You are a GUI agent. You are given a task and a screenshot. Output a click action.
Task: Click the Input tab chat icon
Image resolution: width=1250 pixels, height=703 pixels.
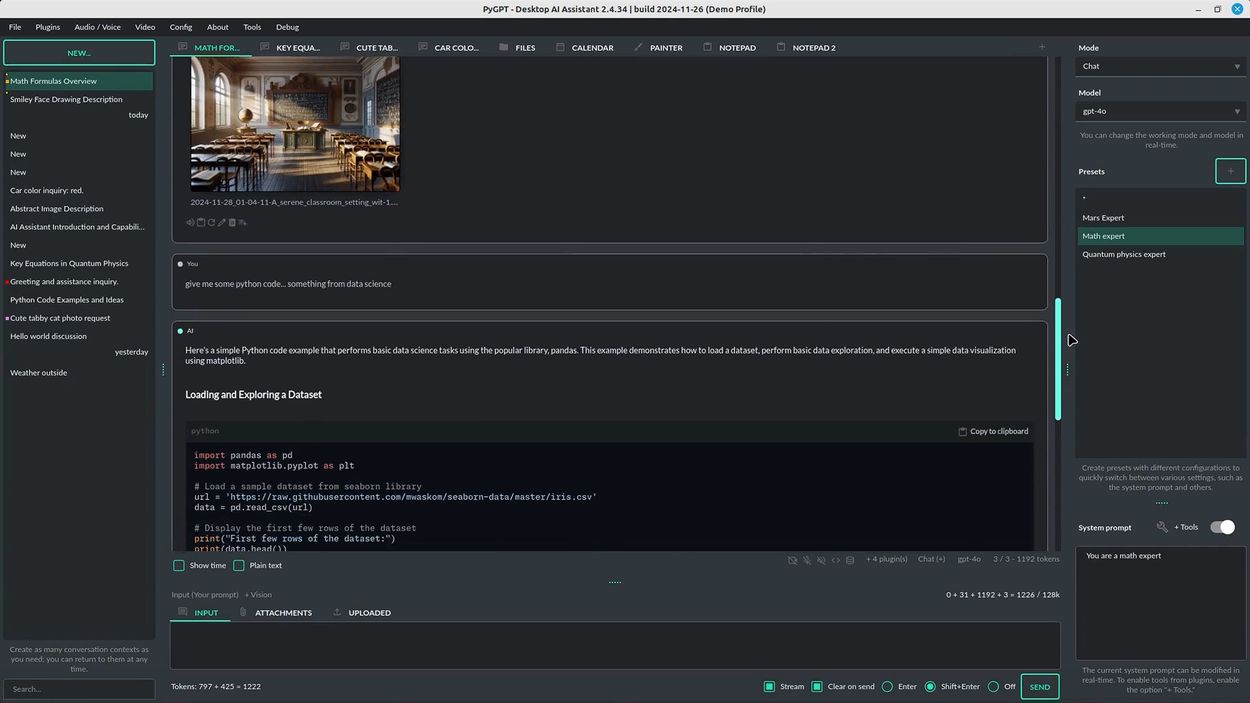coord(182,612)
